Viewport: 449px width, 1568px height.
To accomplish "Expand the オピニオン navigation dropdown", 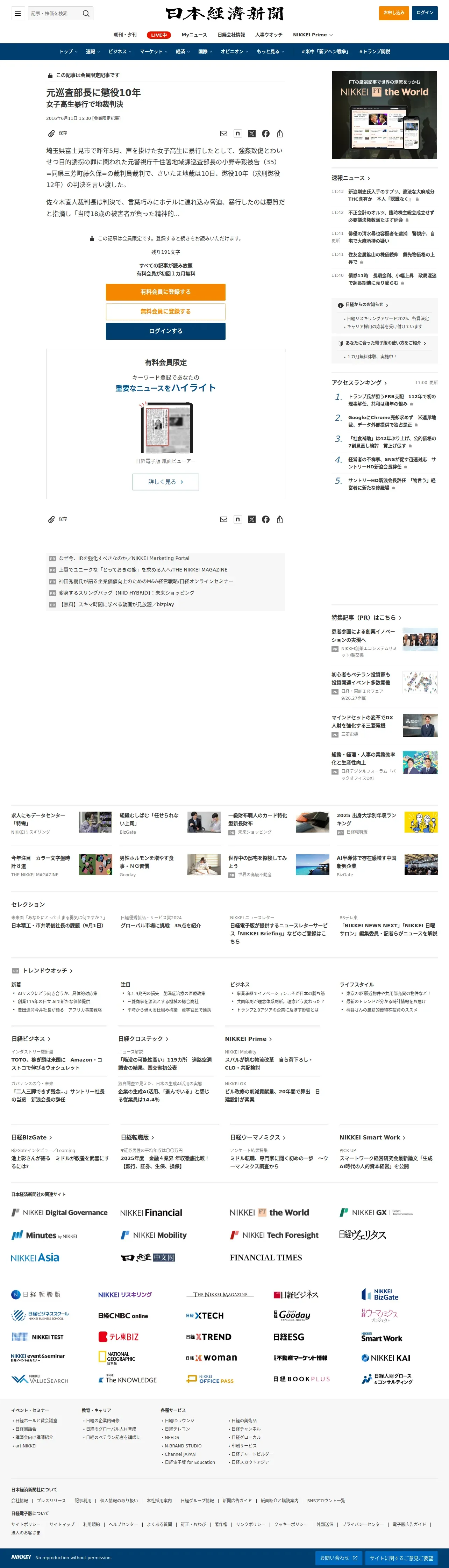I will pyautogui.click(x=235, y=52).
